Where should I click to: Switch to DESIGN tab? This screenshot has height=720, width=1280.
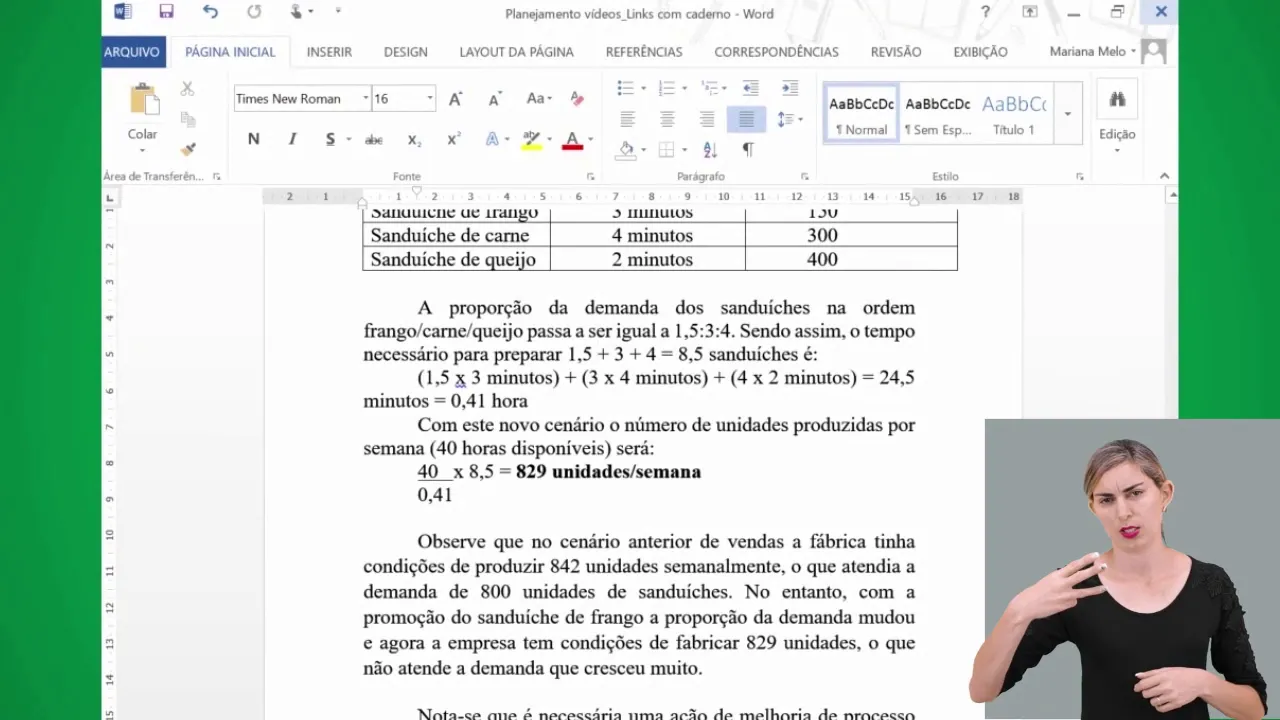tap(406, 52)
